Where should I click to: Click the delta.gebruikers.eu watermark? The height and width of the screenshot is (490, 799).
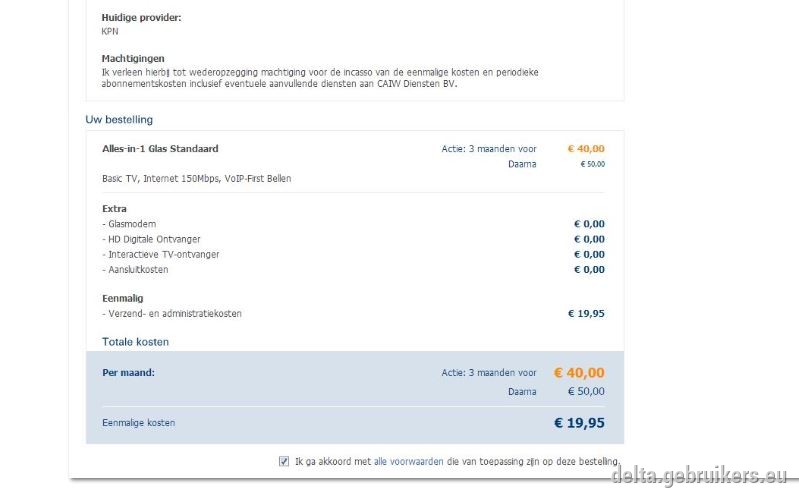[699, 475]
